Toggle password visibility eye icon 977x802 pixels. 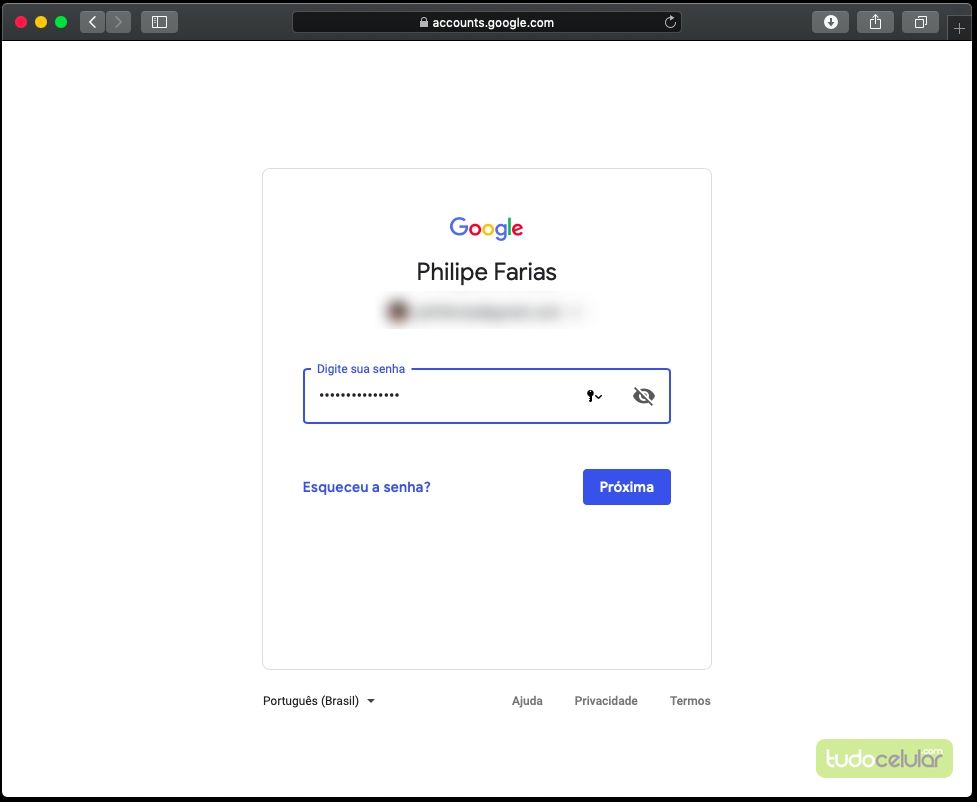tap(644, 396)
